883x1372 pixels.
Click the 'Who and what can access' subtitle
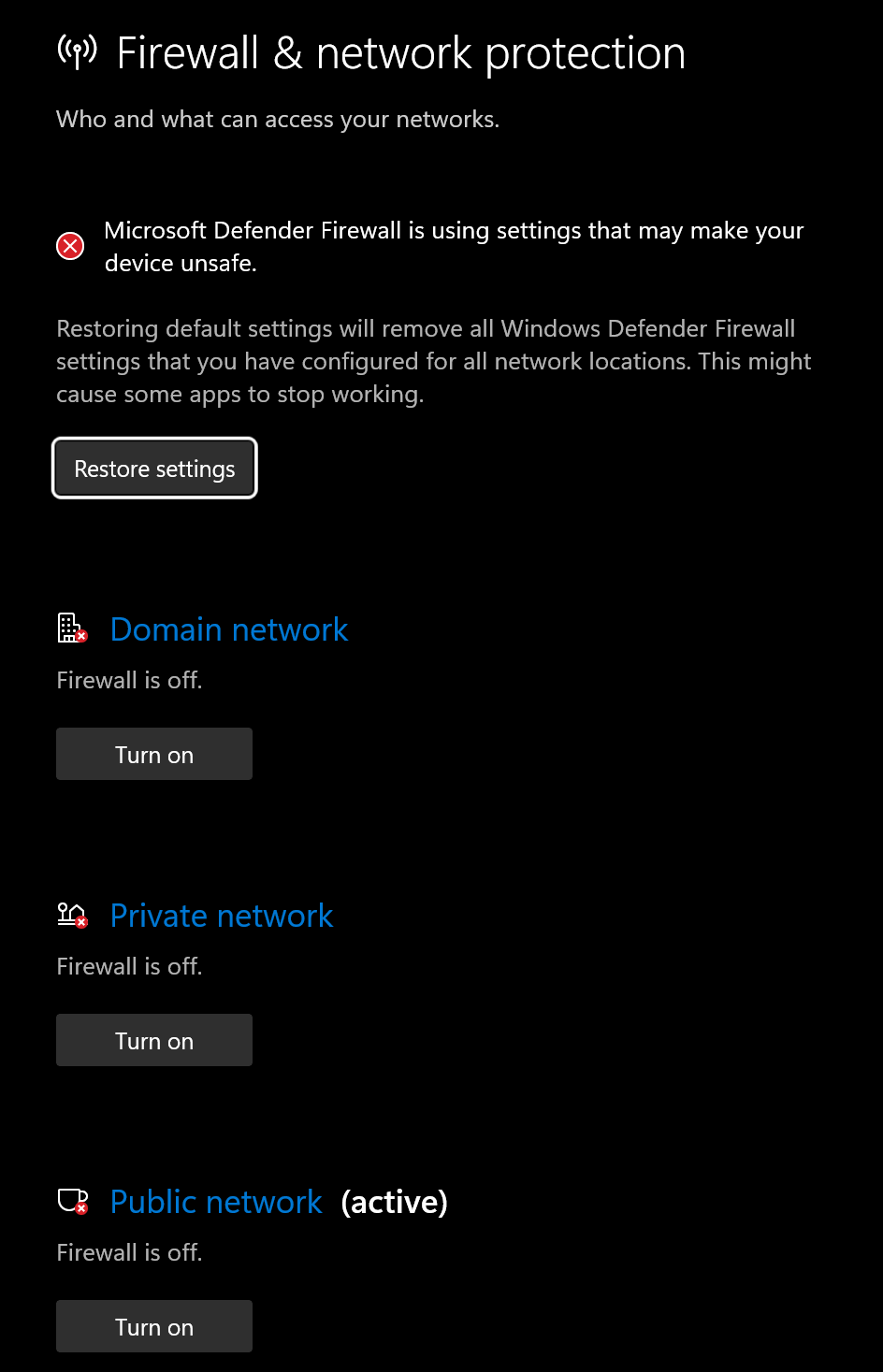coord(278,120)
